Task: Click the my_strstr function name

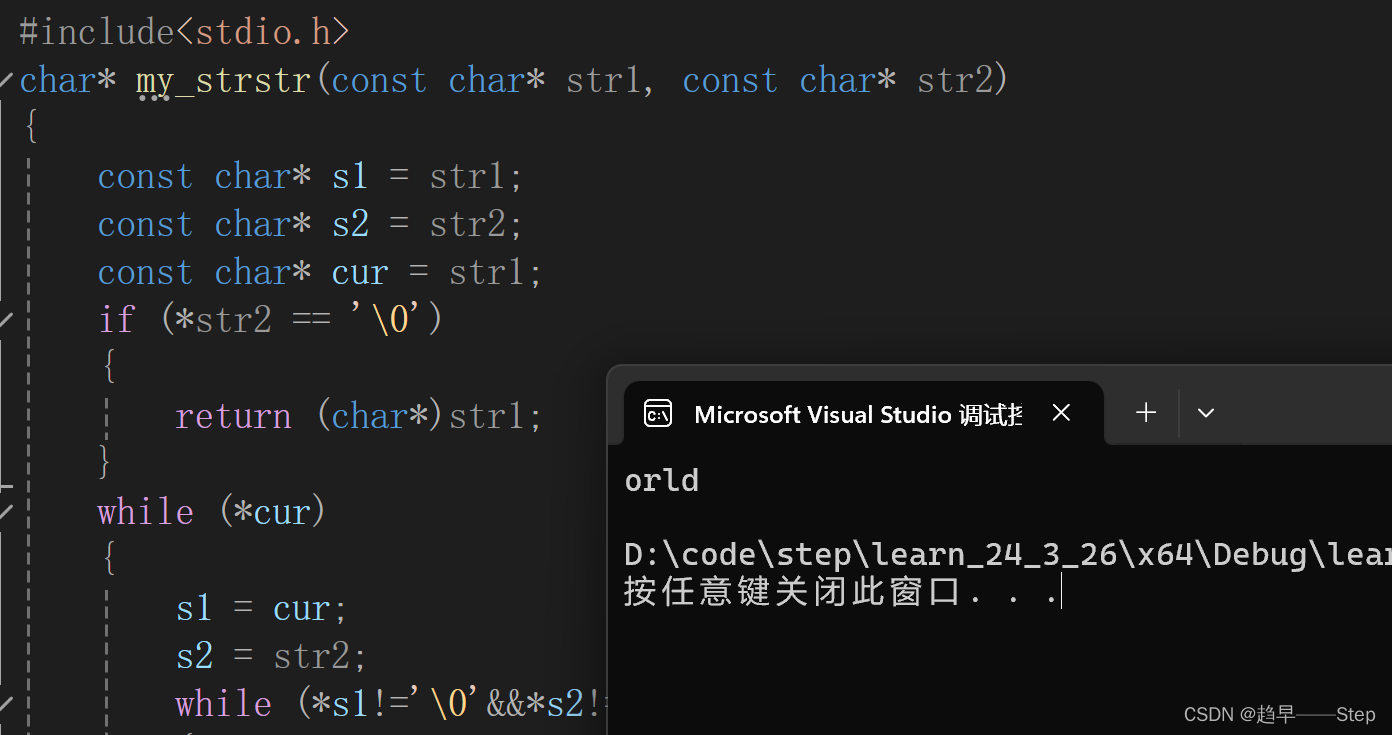Action: tap(223, 81)
